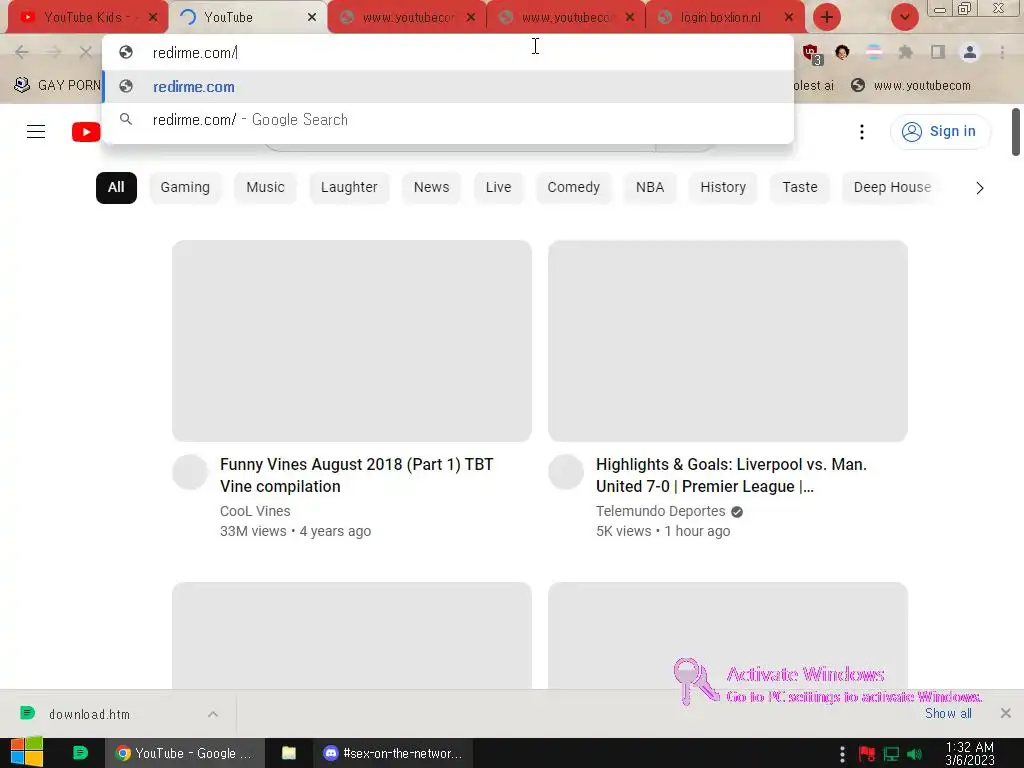The width and height of the screenshot is (1024, 768).
Task: Stop page loading with X button
Action: [86, 52]
